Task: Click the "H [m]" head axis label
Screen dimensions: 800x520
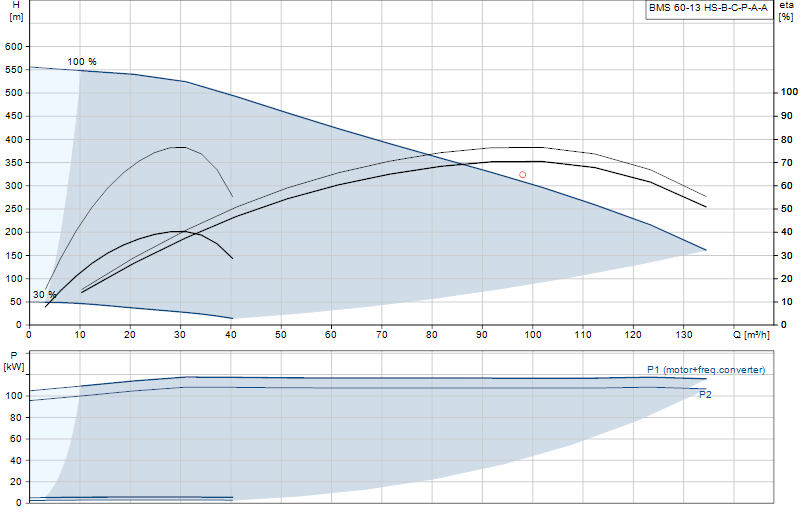Action: pos(16,11)
